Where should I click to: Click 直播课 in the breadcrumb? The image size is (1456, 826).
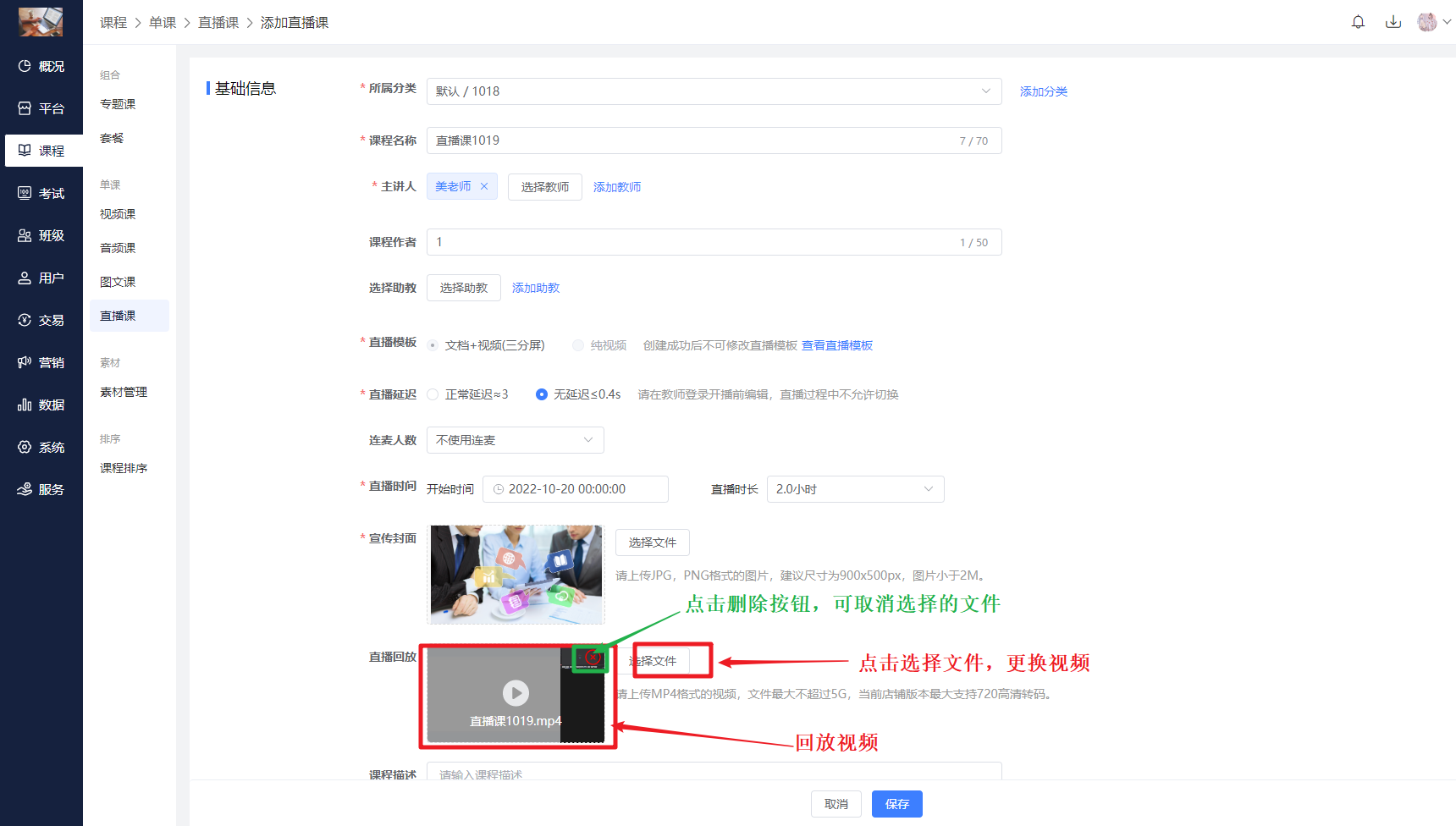[218, 23]
